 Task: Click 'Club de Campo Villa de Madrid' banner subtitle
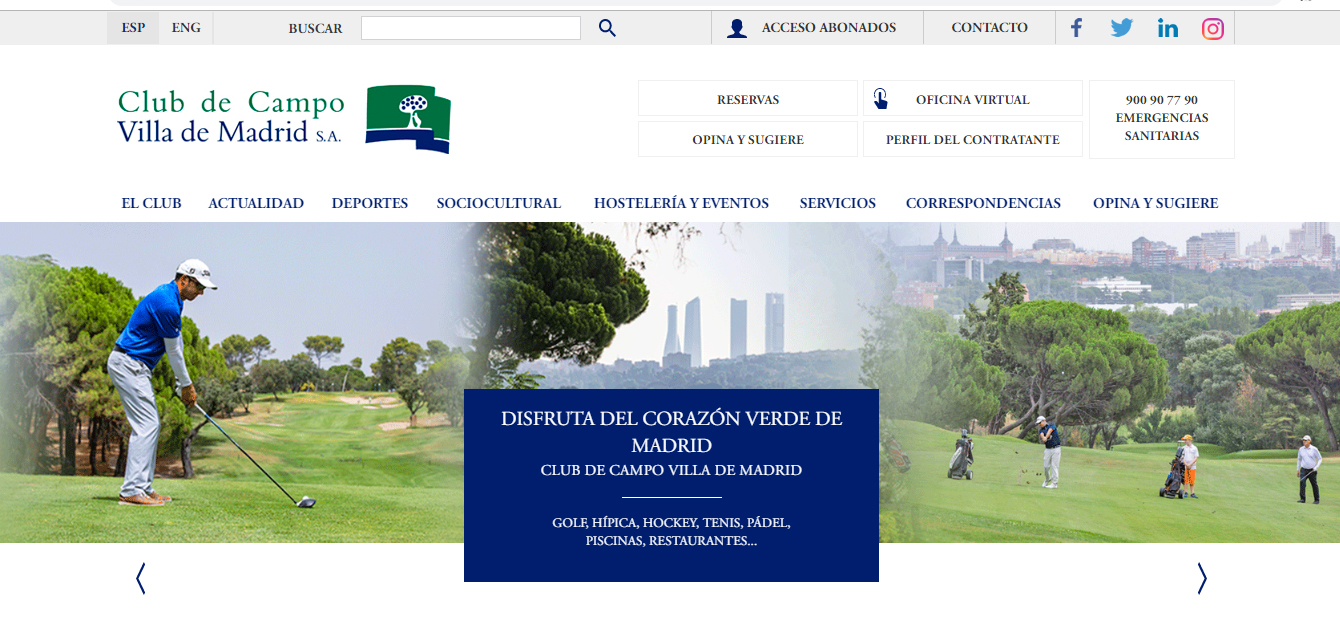tap(671, 470)
